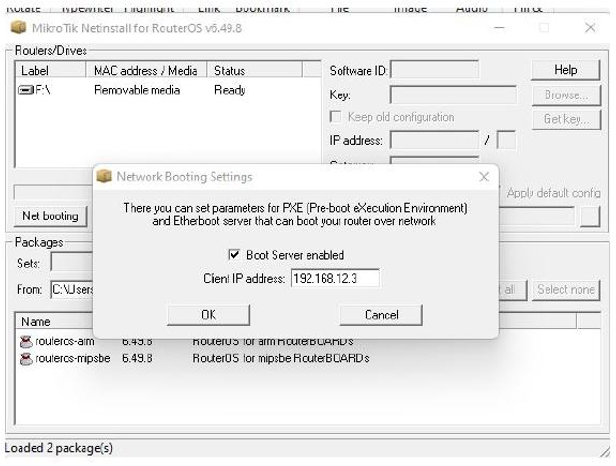Click OK in Network Booting Settings
The width and height of the screenshot is (616, 466).
pos(208,315)
